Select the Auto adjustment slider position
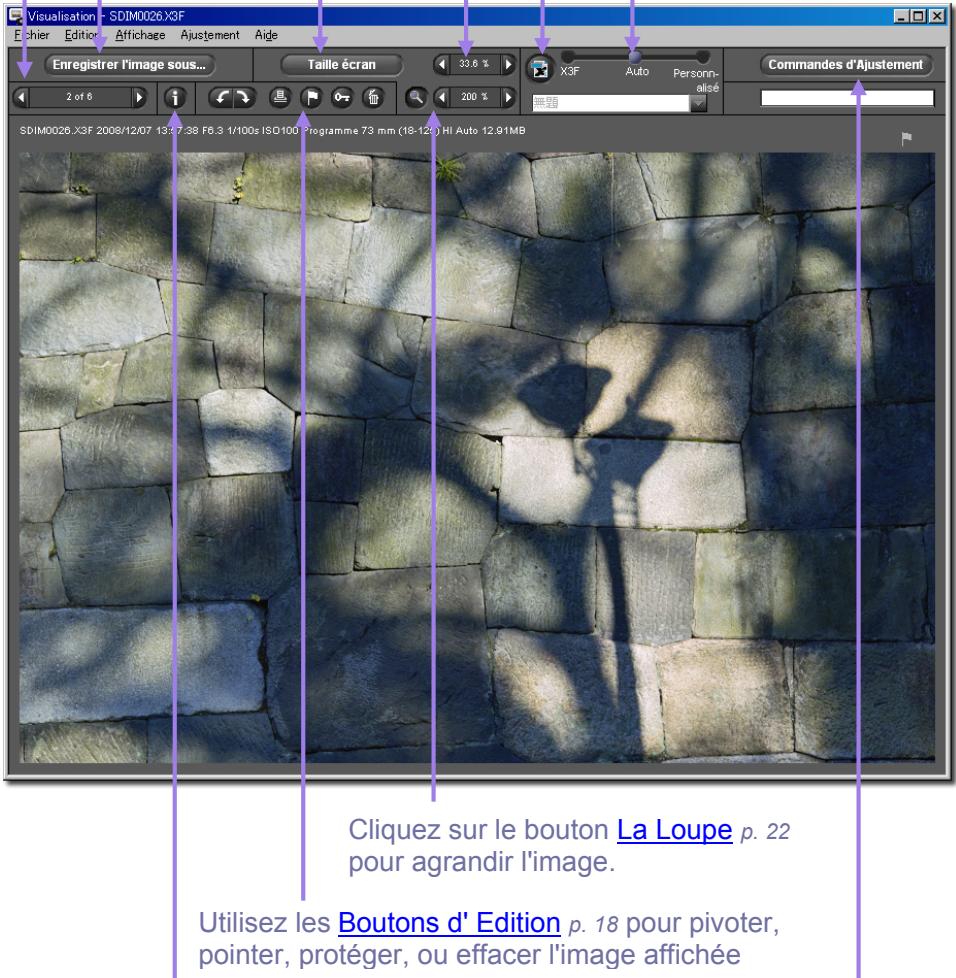This screenshot has width=956, height=978. click(x=635, y=57)
